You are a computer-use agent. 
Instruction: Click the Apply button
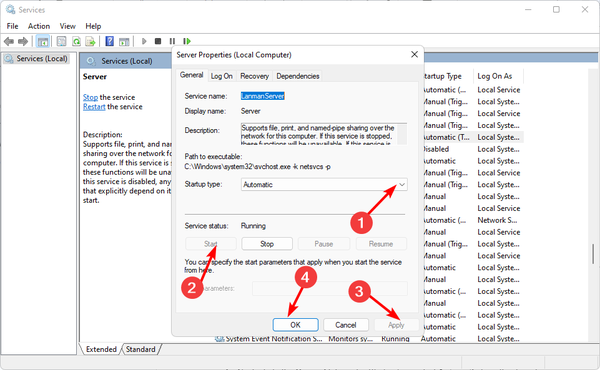pos(396,325)
